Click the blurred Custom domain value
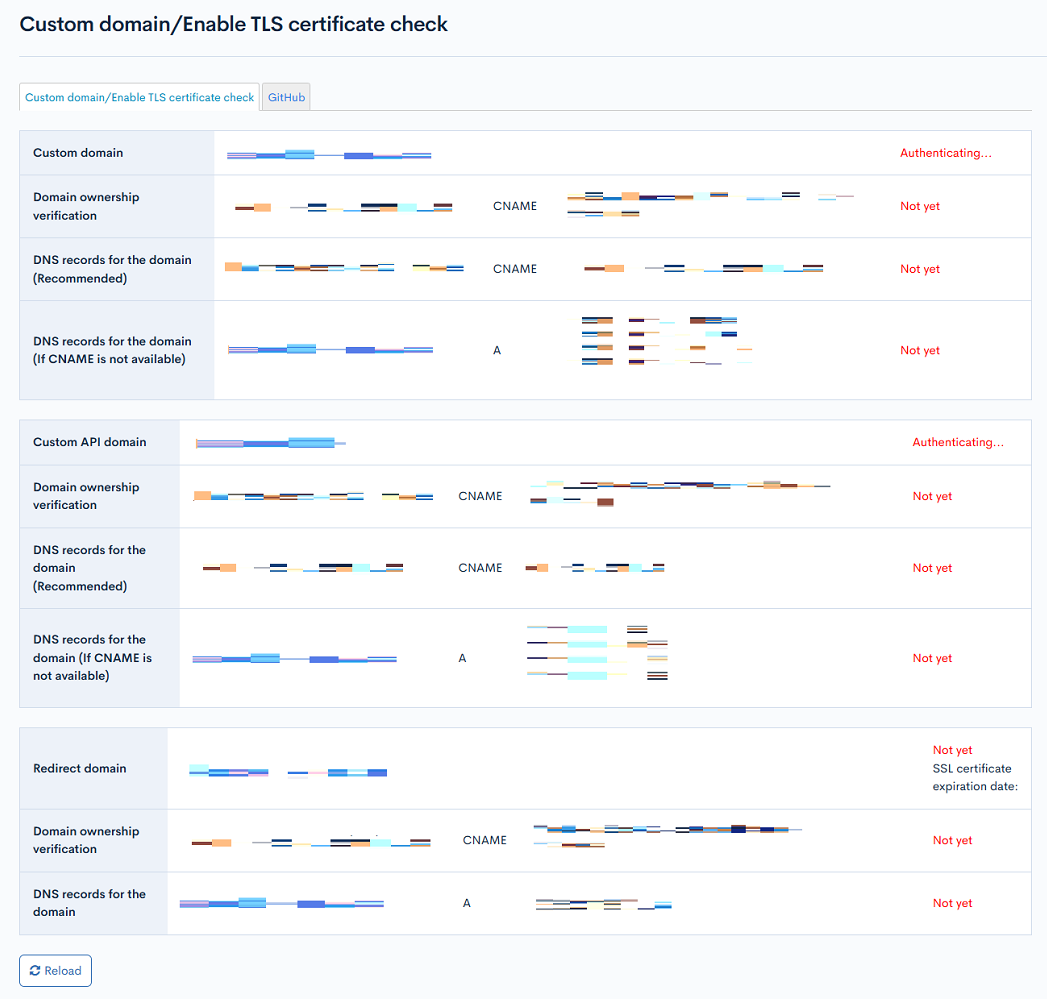The height and width of the screenshot is (999, 1047). [328, 155]
